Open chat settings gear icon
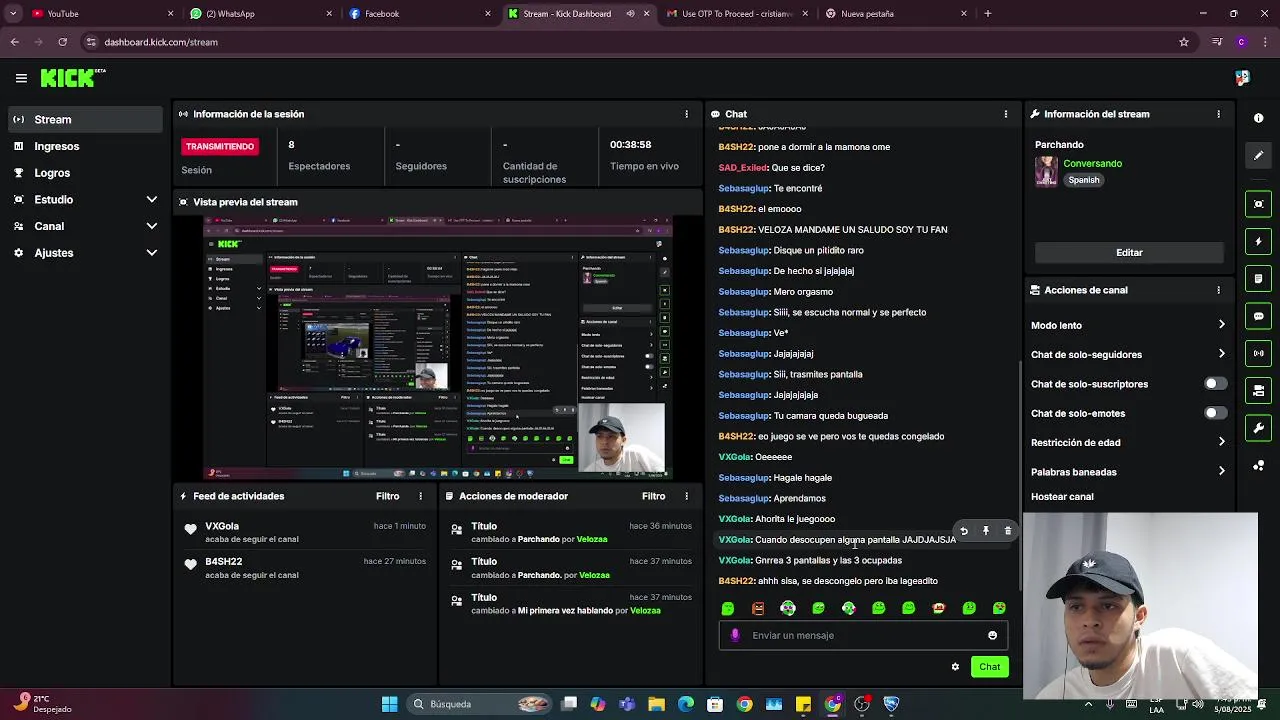The image size is (1280, 720). click(x=955, y=667)
